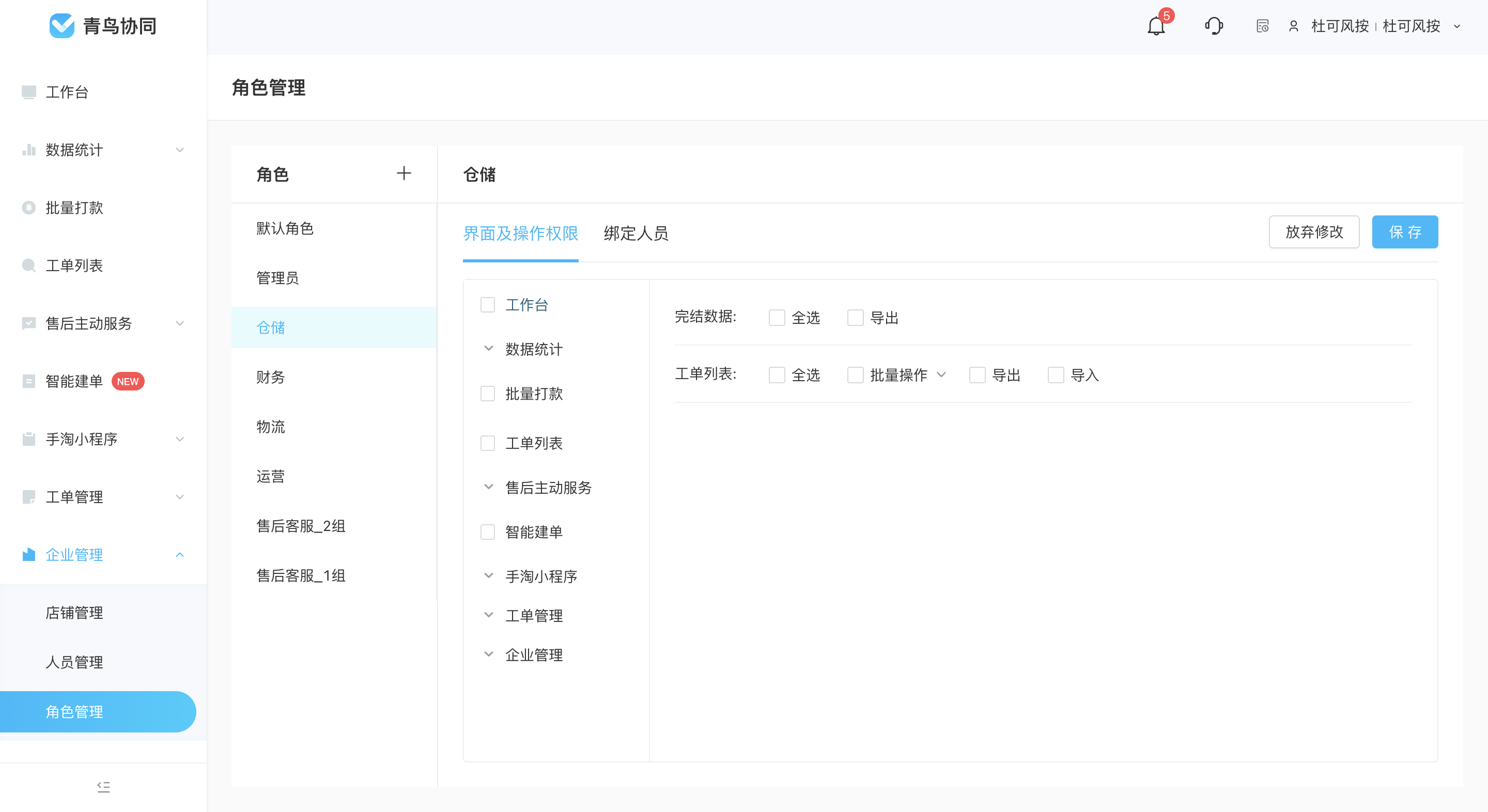1488x812 pixels.
Task: Expand 企业管理 in permission tree
Action: coord(488,654)
